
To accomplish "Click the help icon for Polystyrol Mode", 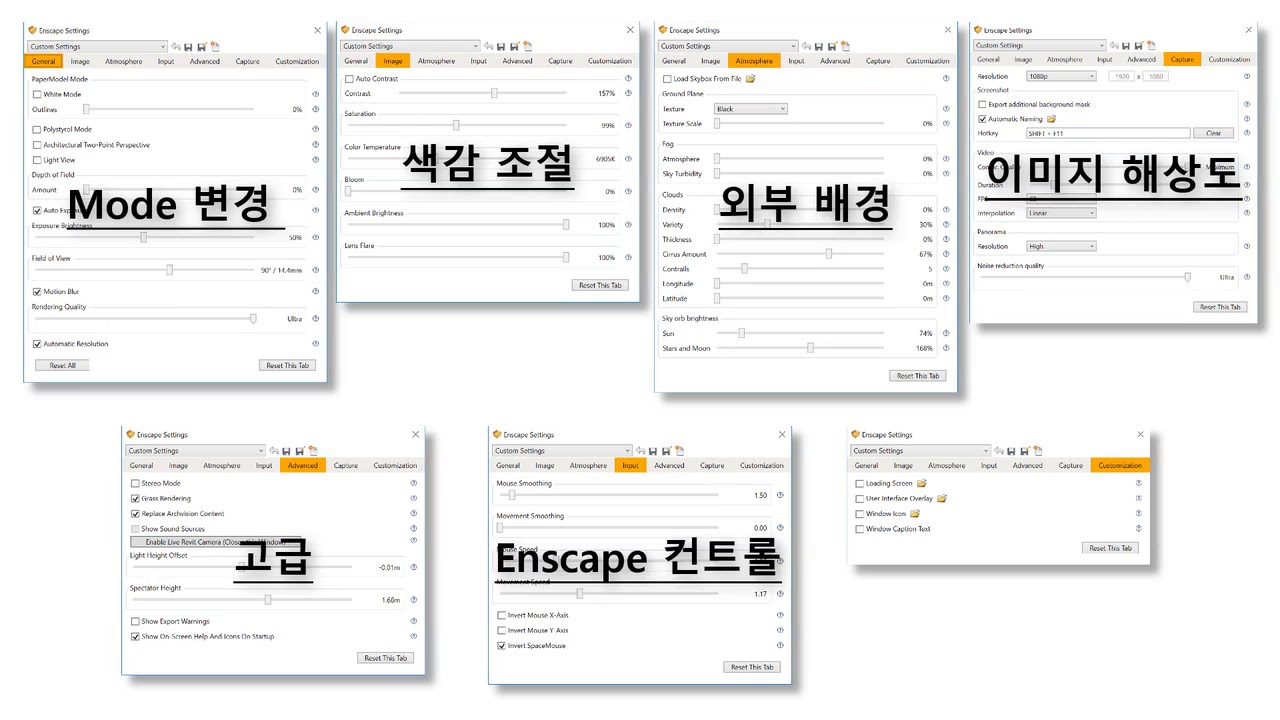I will 315,129.
